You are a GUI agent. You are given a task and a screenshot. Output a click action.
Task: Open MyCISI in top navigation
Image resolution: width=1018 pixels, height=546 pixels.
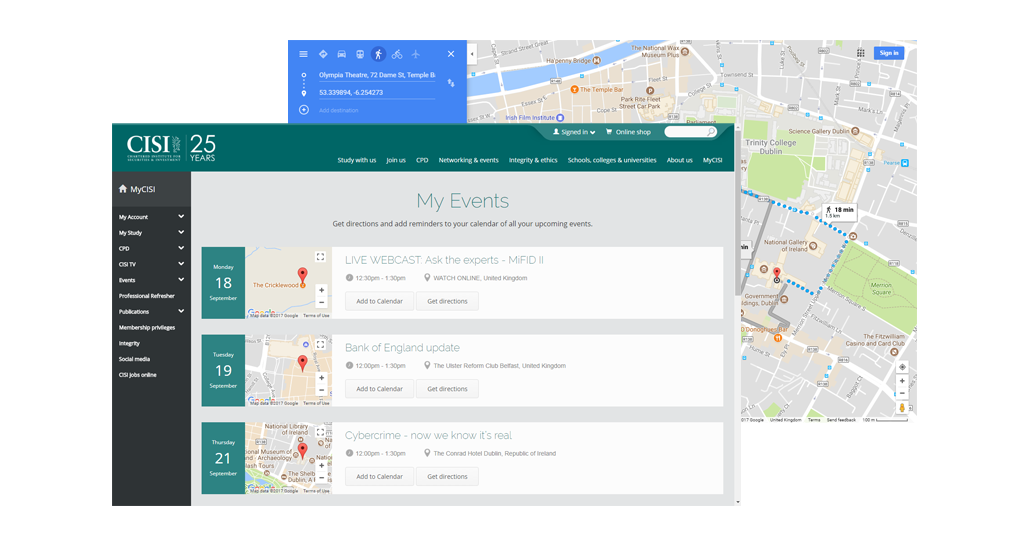pyautogui.click(x=712, y=160)
